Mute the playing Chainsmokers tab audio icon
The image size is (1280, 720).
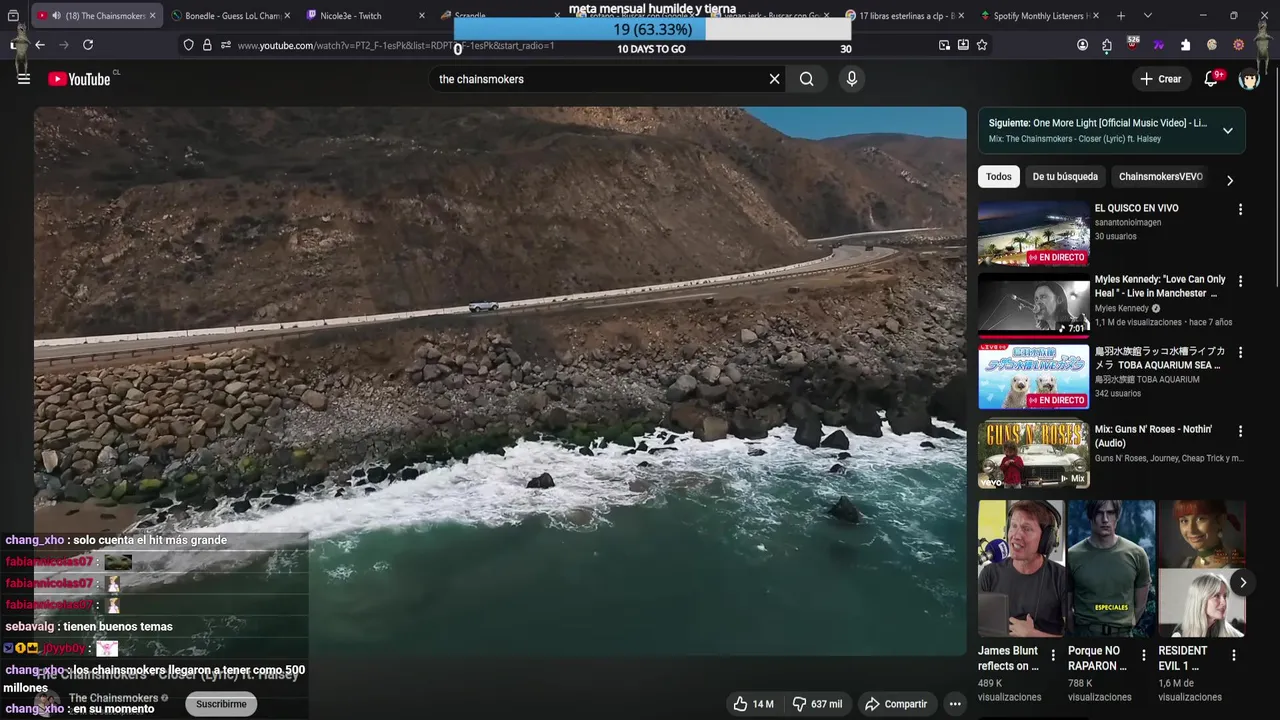coord(57,16)
